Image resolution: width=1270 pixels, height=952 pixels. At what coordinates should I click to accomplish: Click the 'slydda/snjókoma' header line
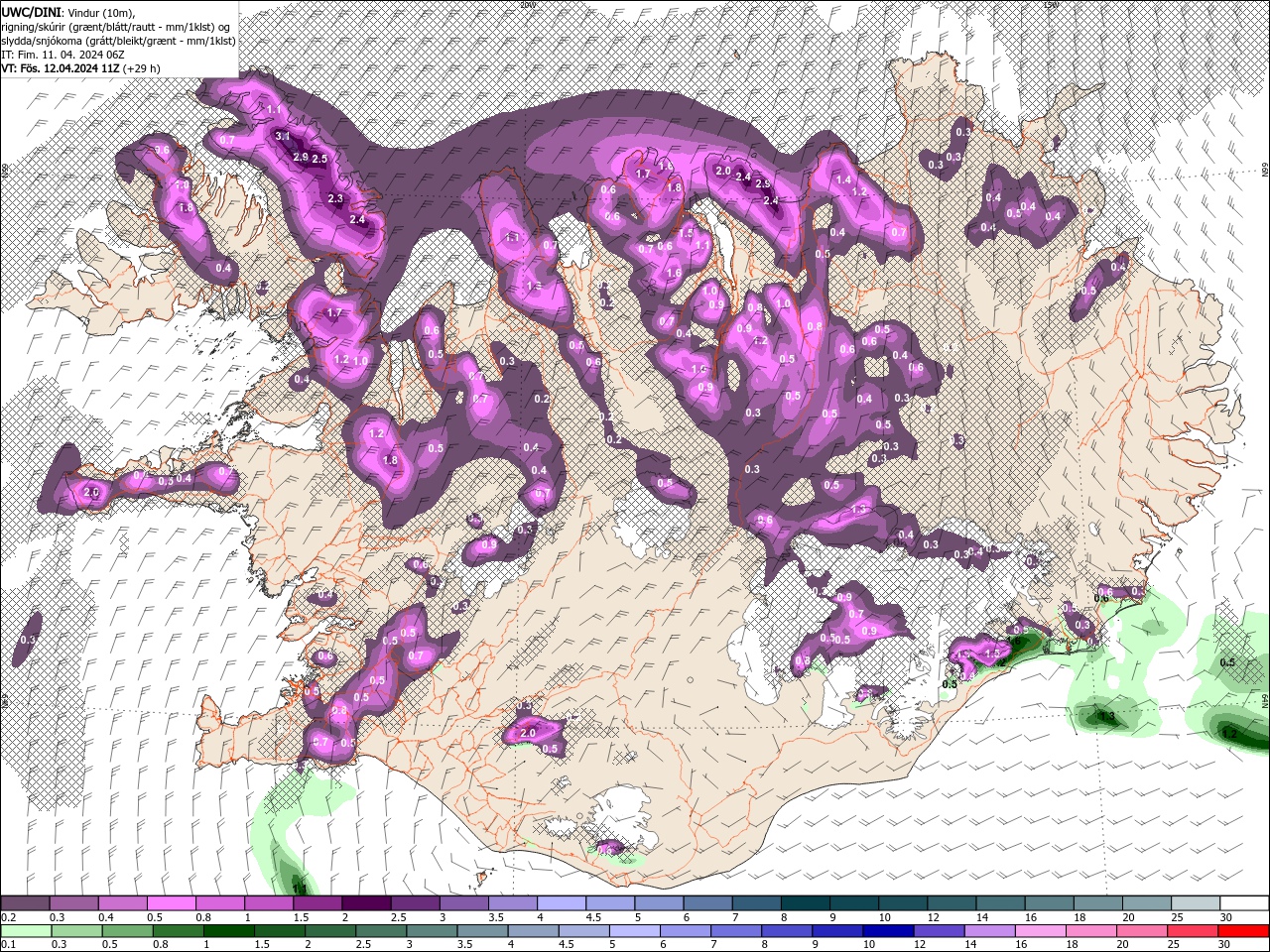(x=118, y=40)
